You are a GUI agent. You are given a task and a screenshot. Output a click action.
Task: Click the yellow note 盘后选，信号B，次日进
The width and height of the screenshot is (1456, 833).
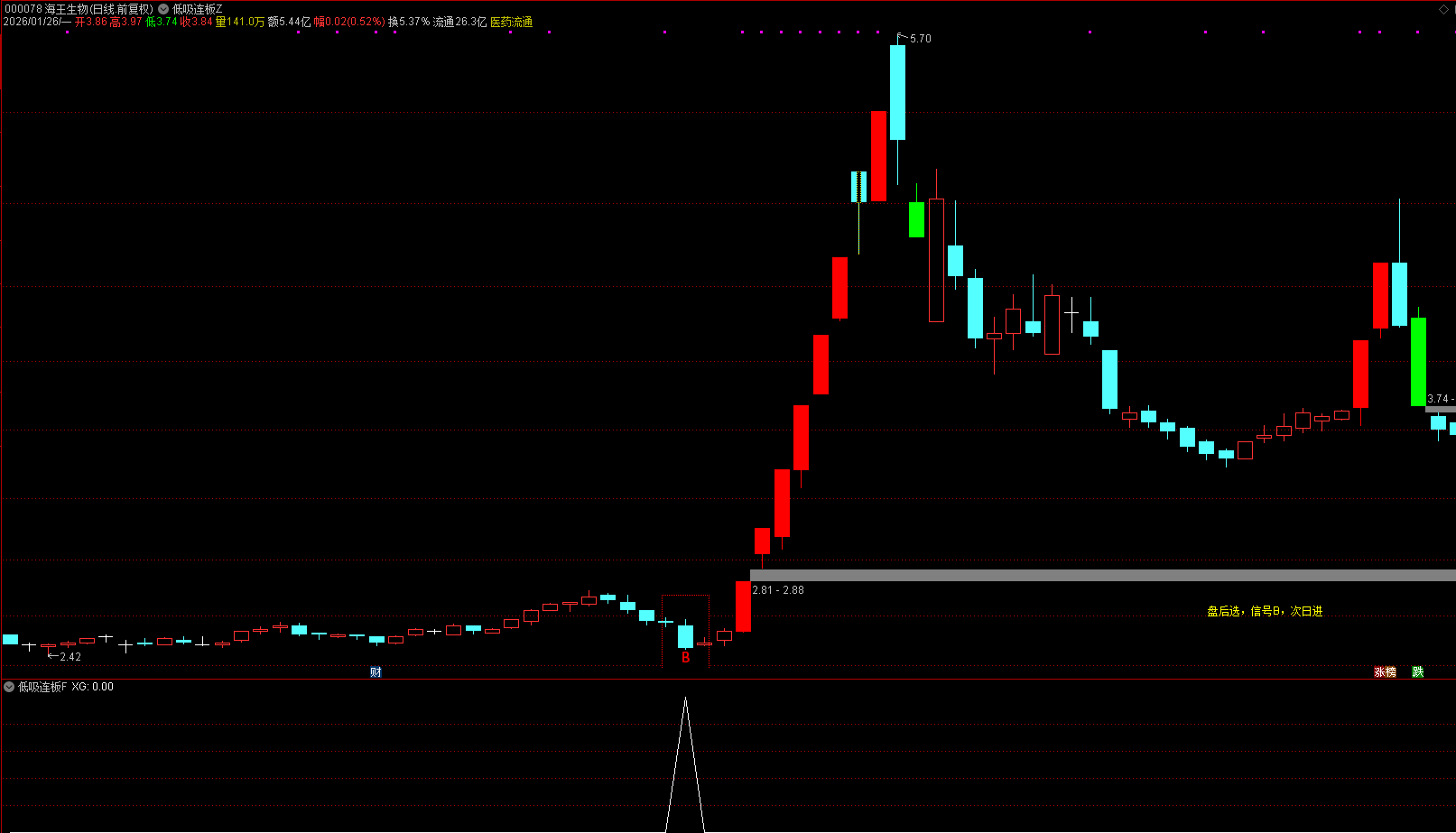coord(1265,612)
